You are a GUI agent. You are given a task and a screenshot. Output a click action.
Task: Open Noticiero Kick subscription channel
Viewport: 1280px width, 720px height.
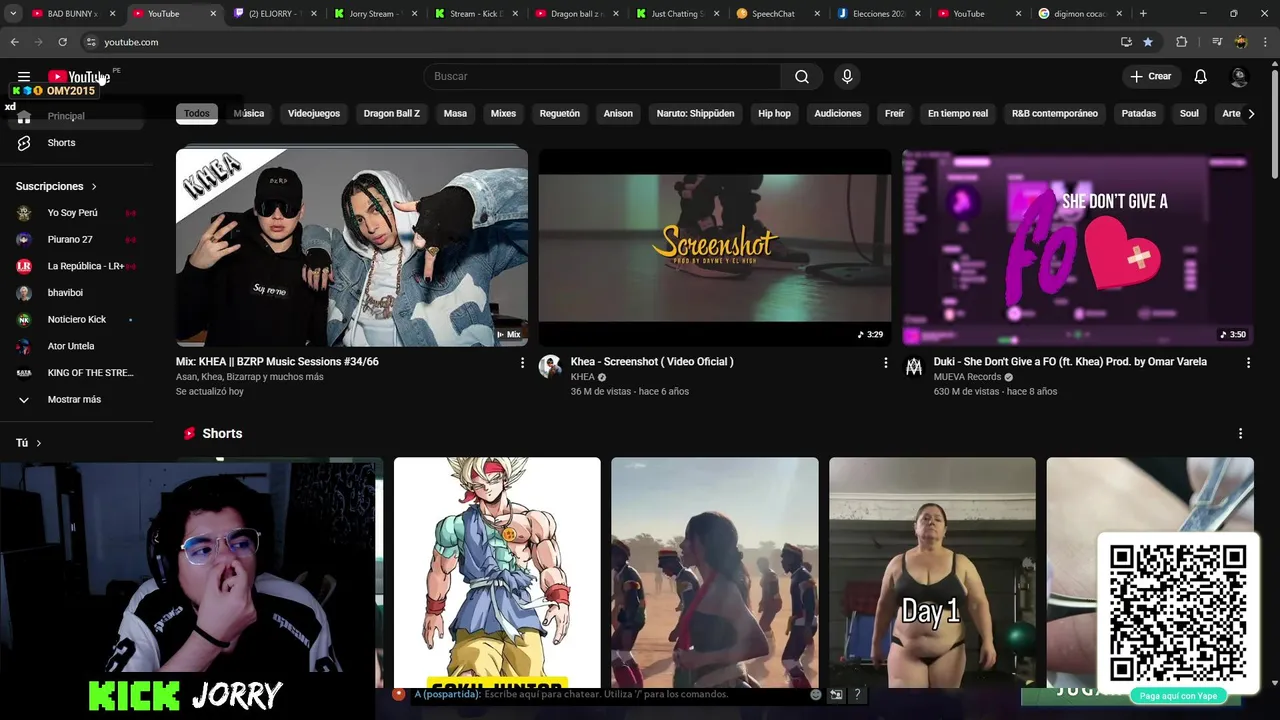76,320
